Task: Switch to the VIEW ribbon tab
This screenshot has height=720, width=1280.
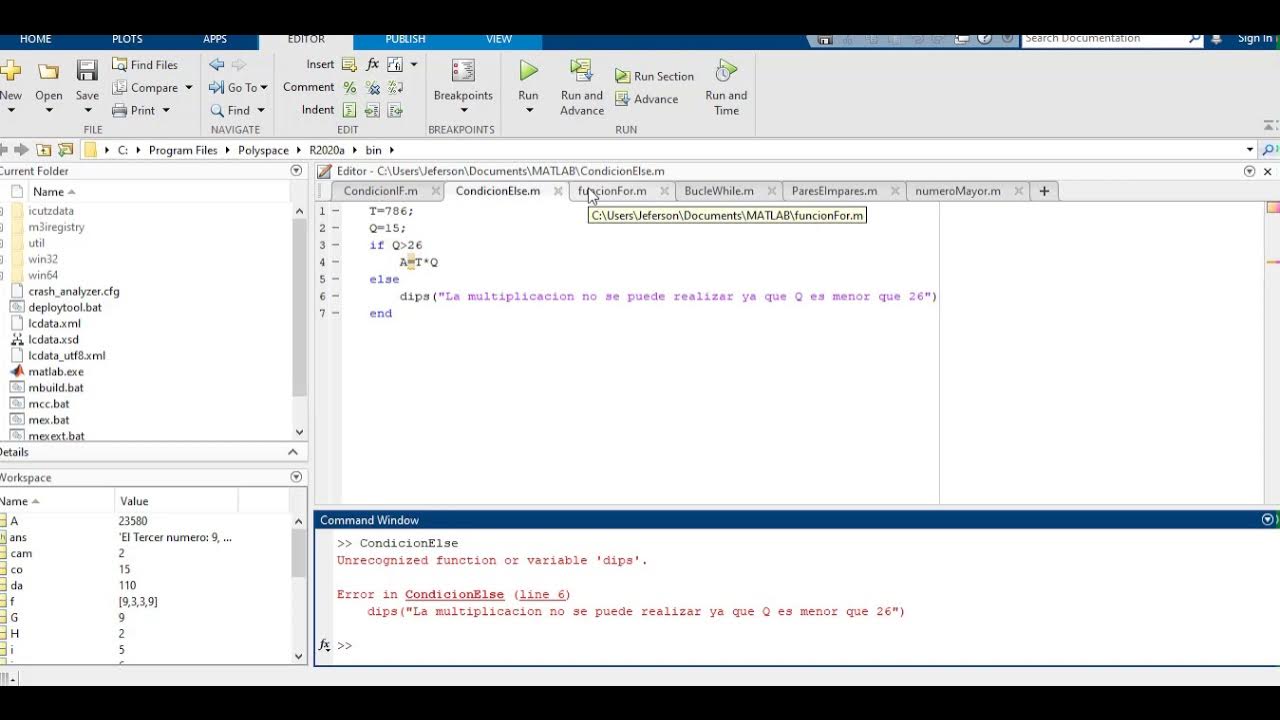Action: pyautogui.click(x=499, y=39)
